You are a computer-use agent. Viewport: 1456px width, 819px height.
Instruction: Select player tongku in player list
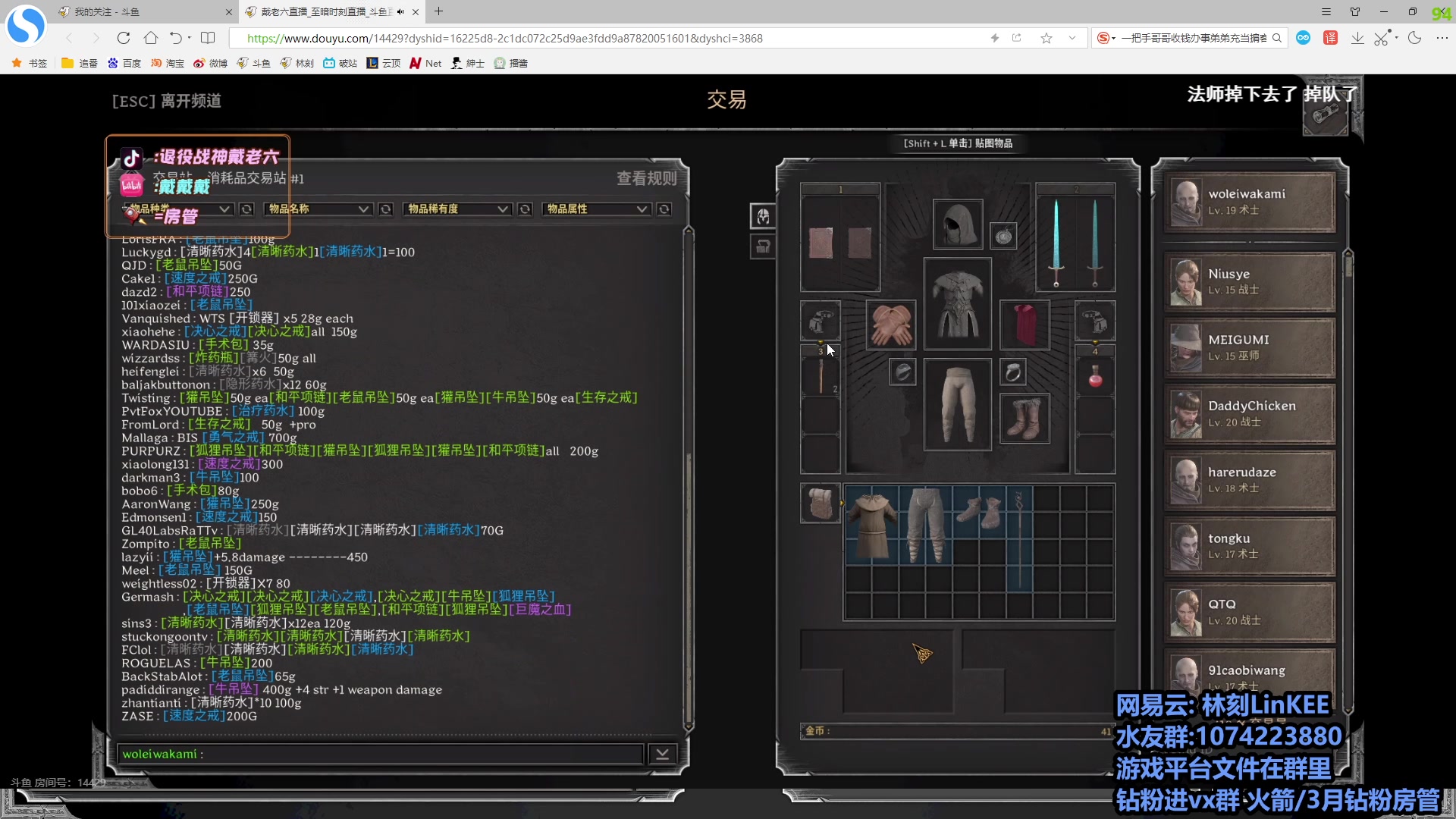tap(1250, 545)
